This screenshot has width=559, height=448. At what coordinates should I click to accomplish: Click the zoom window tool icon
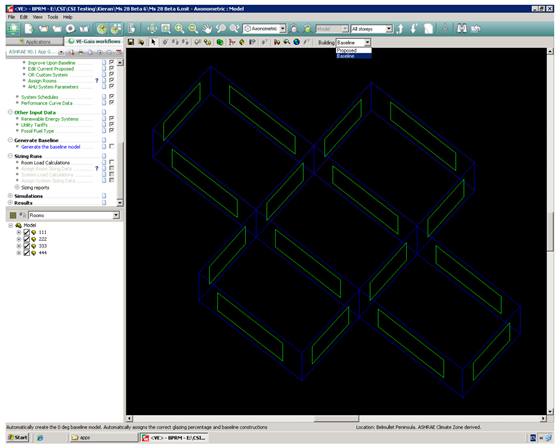tap(166, 29)
